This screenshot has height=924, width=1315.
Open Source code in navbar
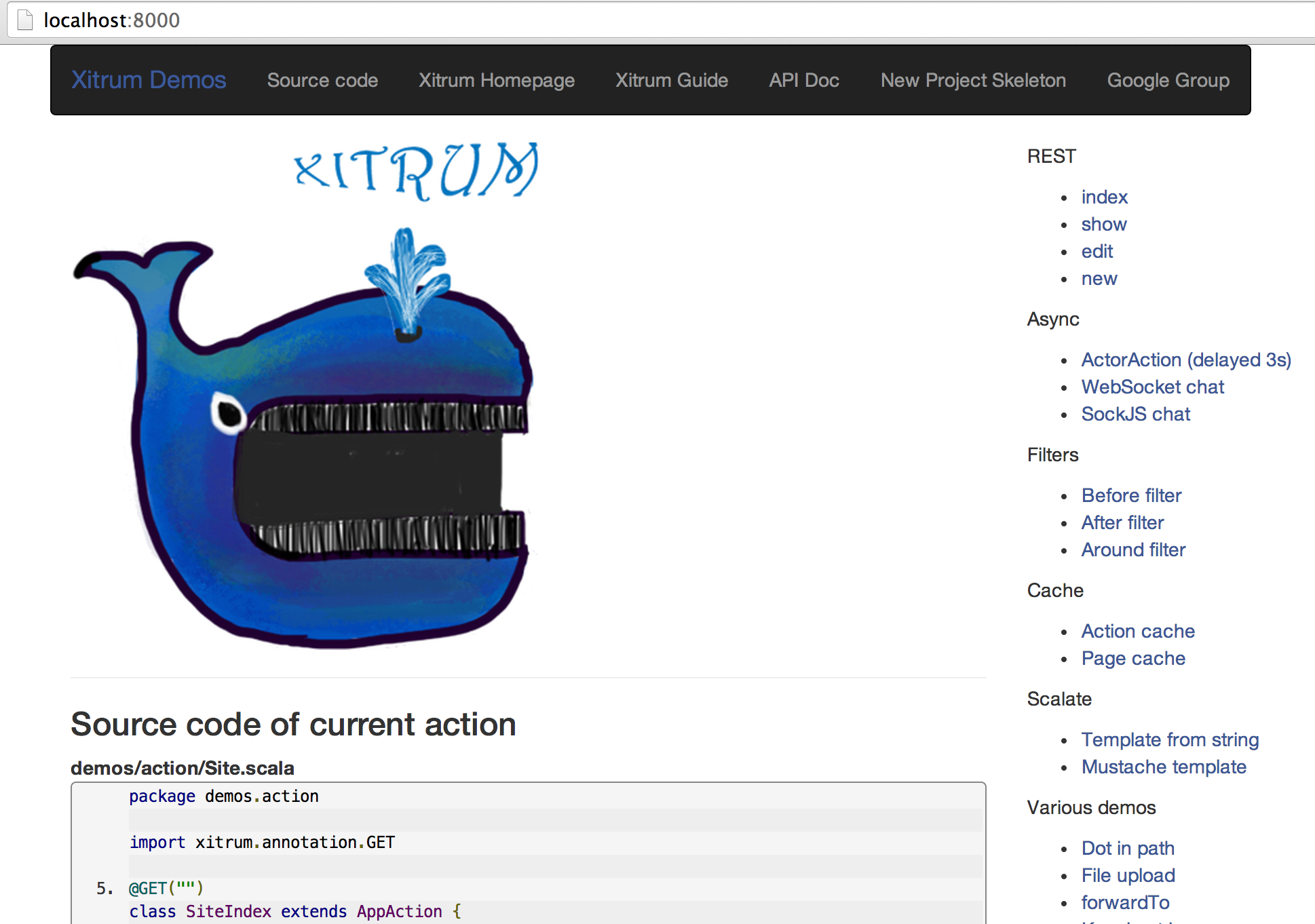click(x=322, y=80)
